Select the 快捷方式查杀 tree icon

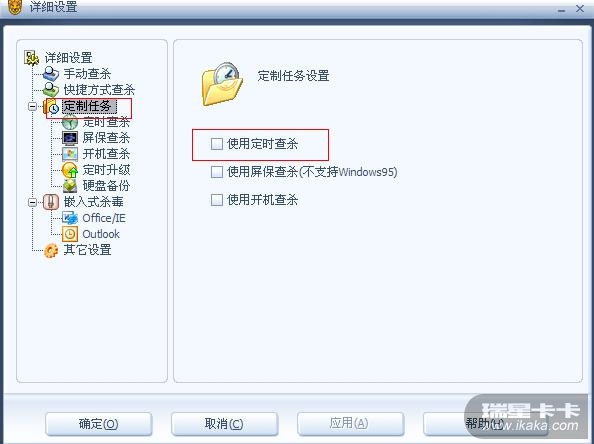[x=51, y=90]
